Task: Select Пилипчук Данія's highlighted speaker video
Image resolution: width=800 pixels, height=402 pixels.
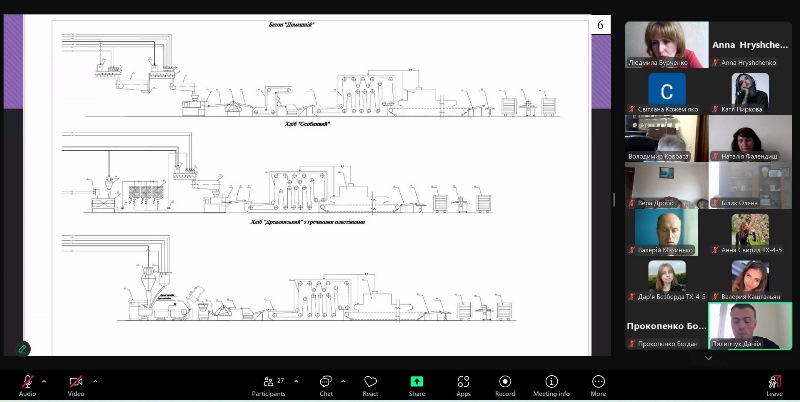Action: (x=750, y=326)
